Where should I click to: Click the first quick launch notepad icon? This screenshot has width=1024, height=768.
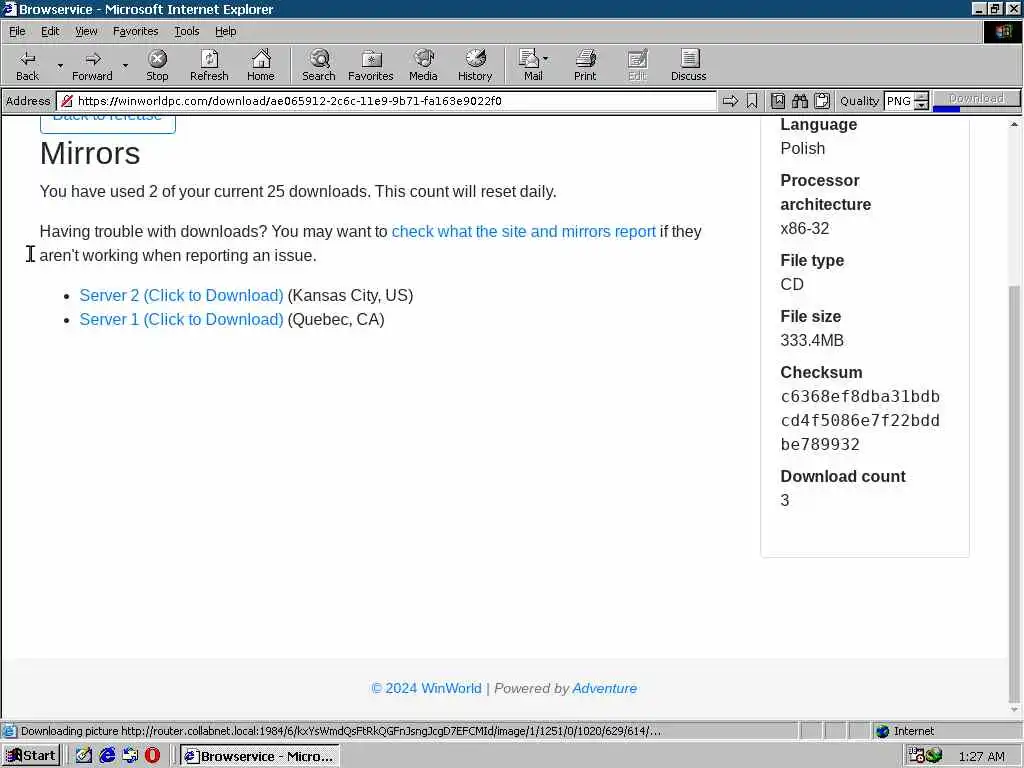point(84,756)
